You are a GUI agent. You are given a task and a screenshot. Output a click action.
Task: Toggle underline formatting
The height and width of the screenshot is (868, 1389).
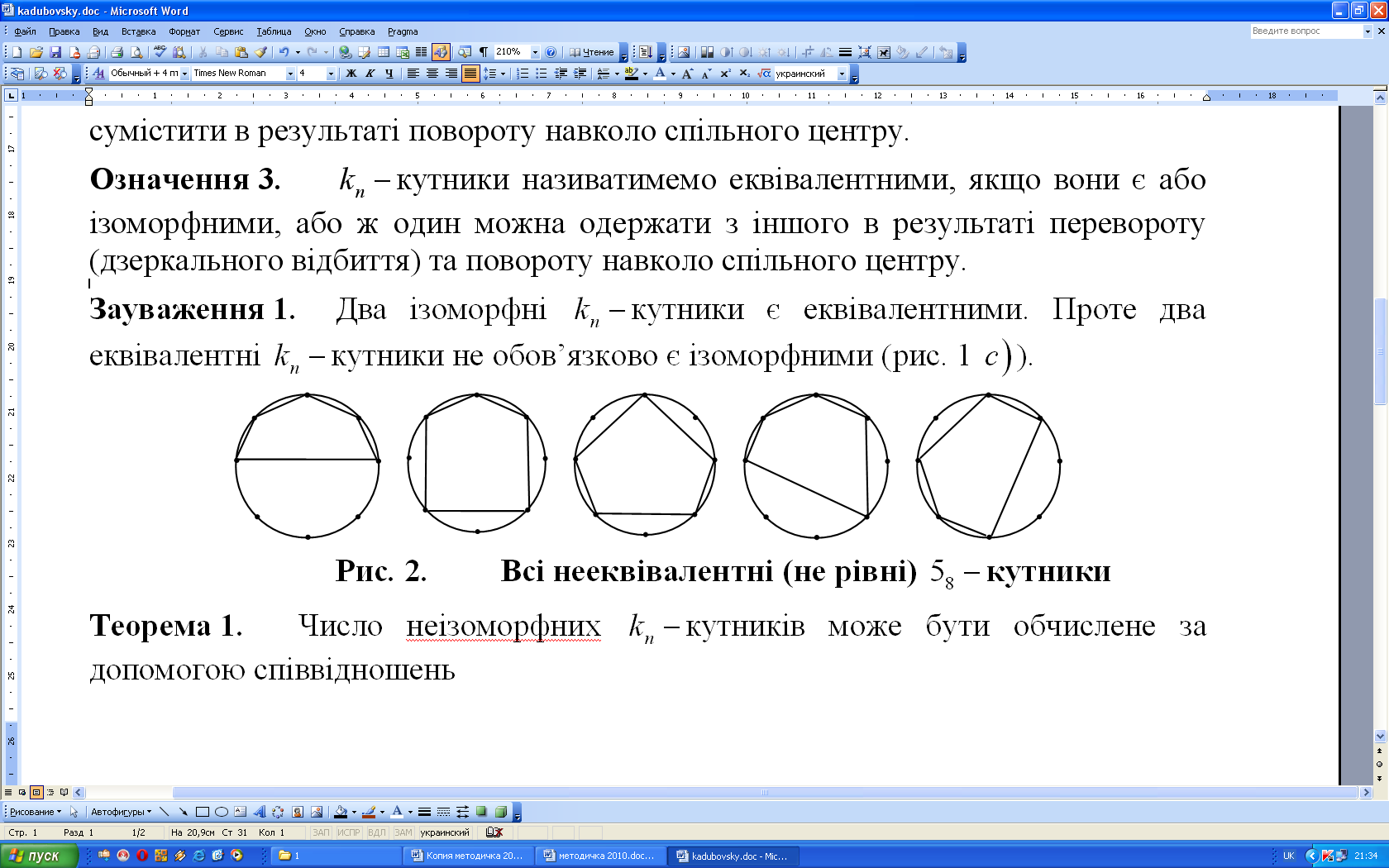point(389,74)
